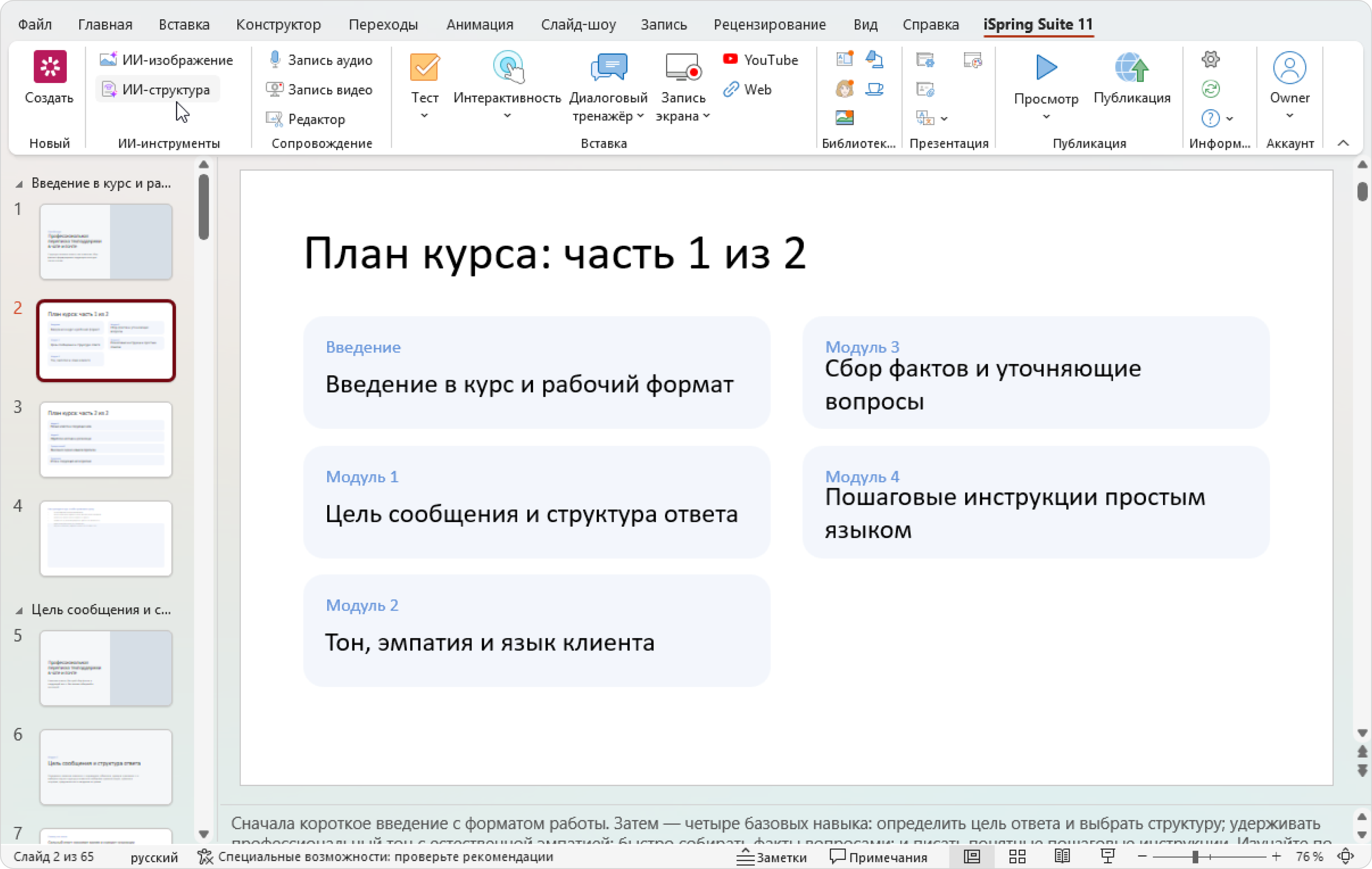Click the green update refresh icon
This screenshot has width=1372, height=869.
click(1210, 89)
